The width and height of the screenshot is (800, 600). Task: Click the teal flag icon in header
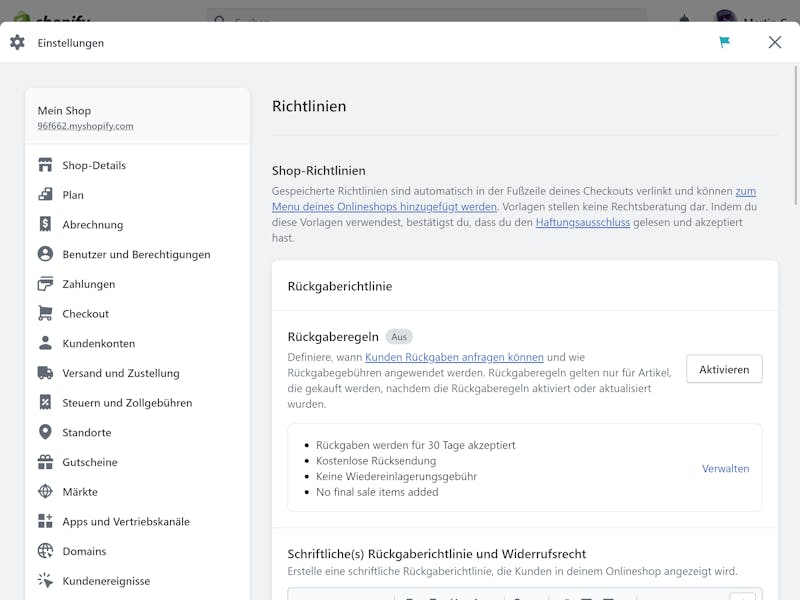(x=724, y=42)
